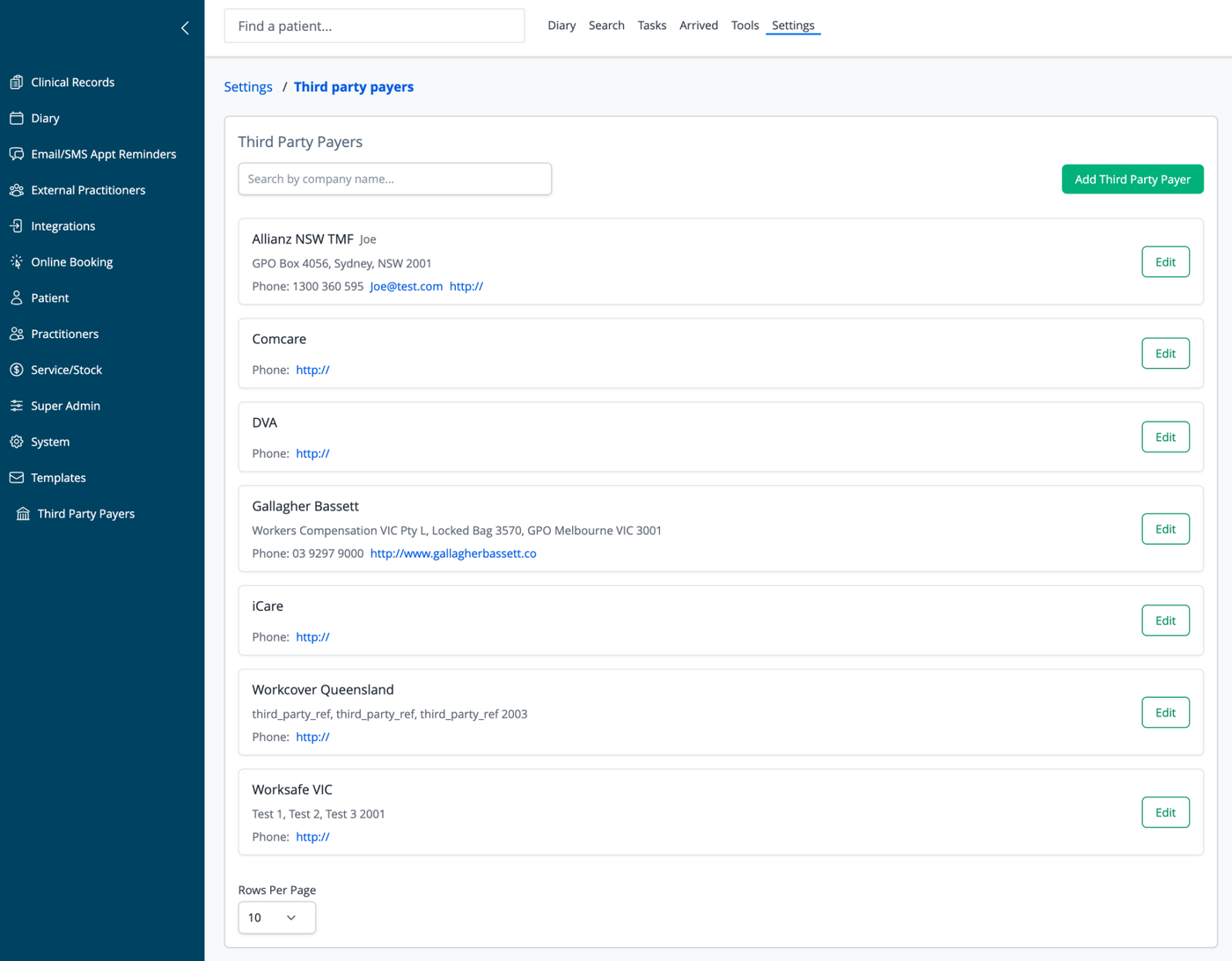Click the Joe@test.com email link
This screenshot has height=961, width=1232.
coord(407,286)
